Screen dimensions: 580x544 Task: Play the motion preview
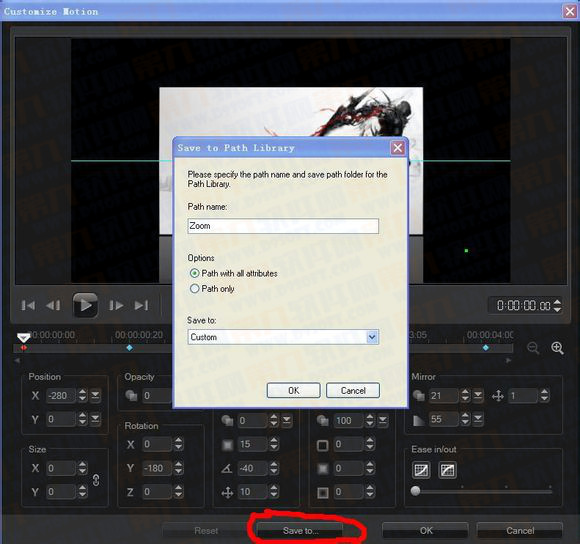click(85, 305)
